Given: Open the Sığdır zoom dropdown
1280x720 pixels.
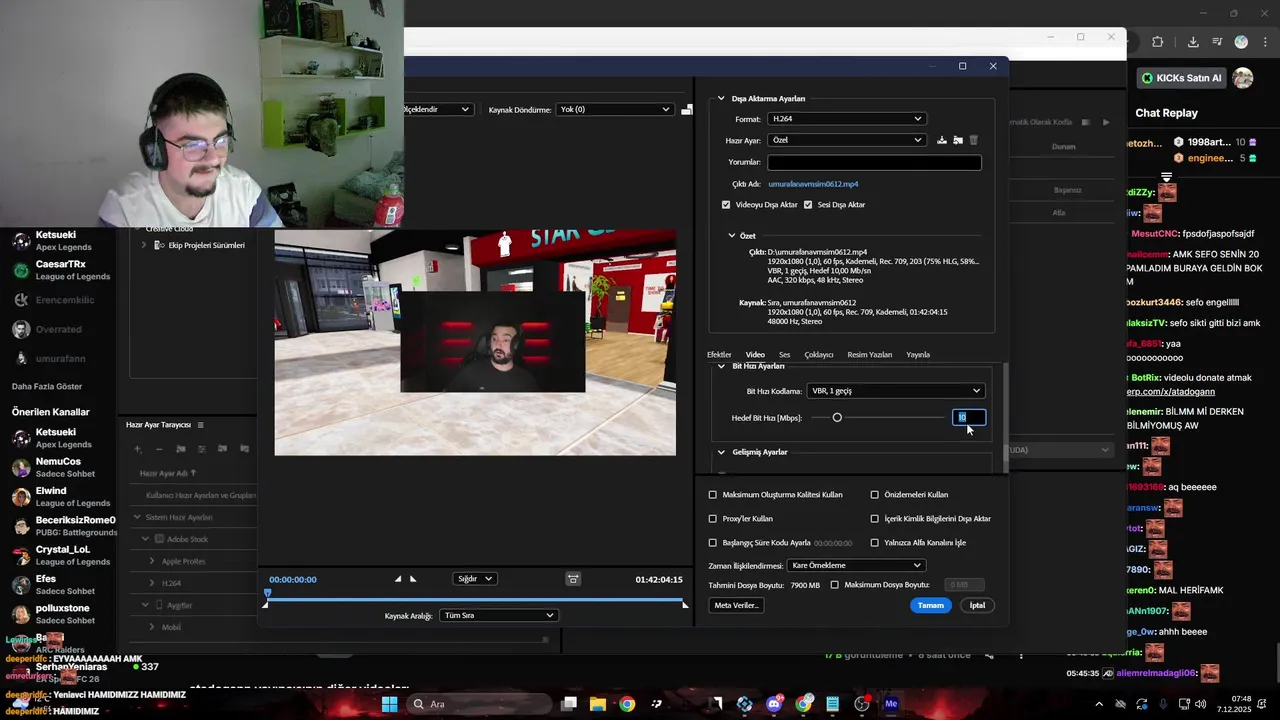Looking at the screenshot, I should click(x=475, y=579).
